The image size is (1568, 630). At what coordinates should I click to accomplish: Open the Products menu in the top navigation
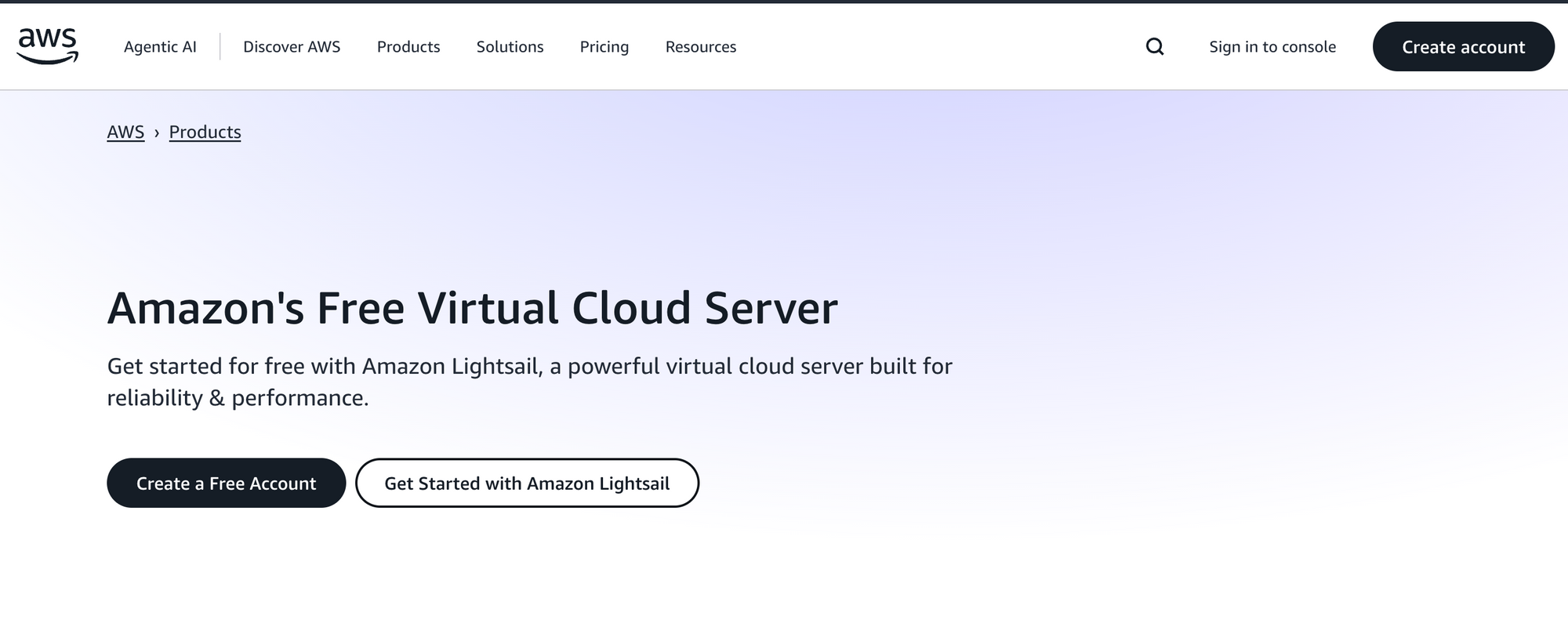[408, 47]
